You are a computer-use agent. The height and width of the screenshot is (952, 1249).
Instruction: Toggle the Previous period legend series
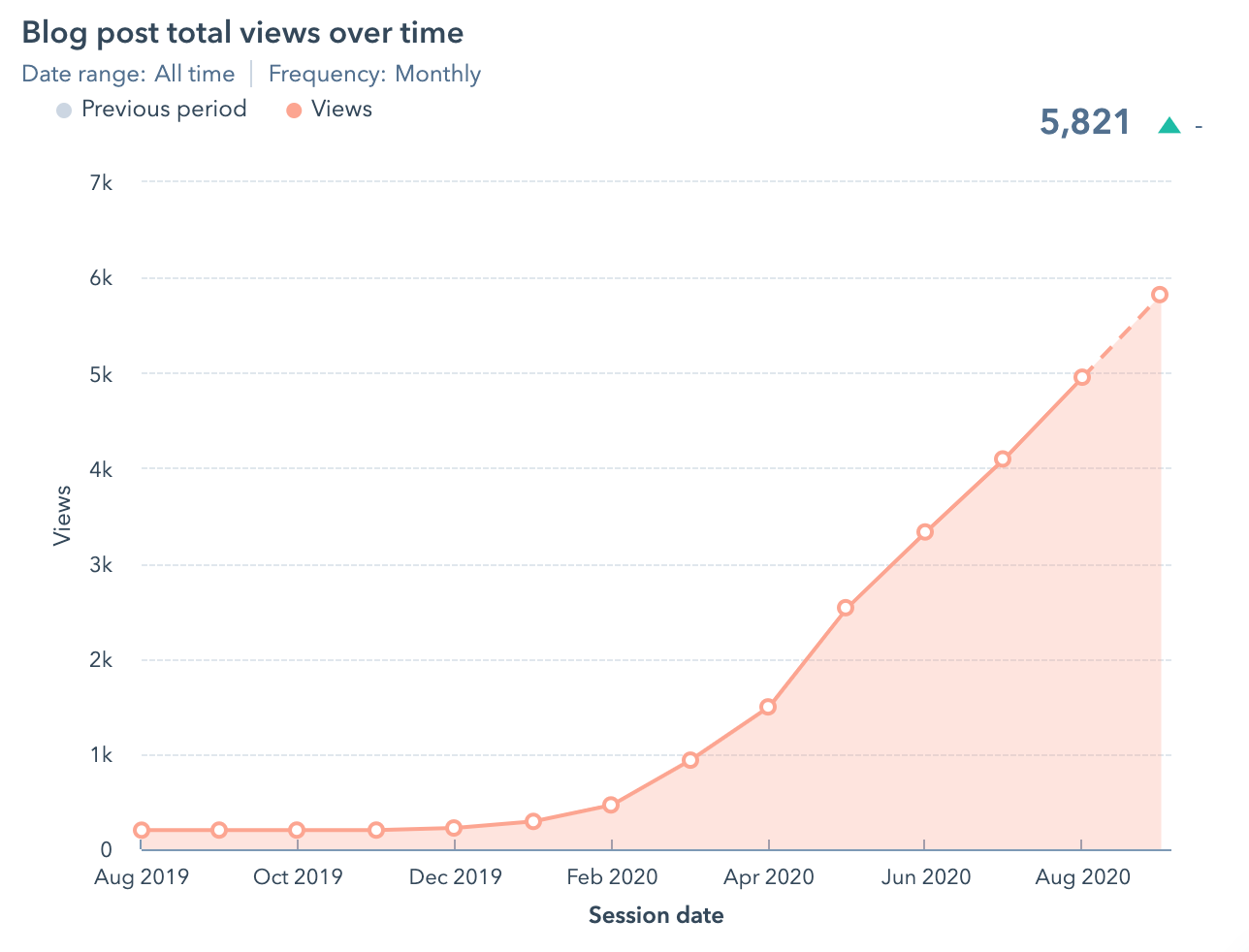151,109
